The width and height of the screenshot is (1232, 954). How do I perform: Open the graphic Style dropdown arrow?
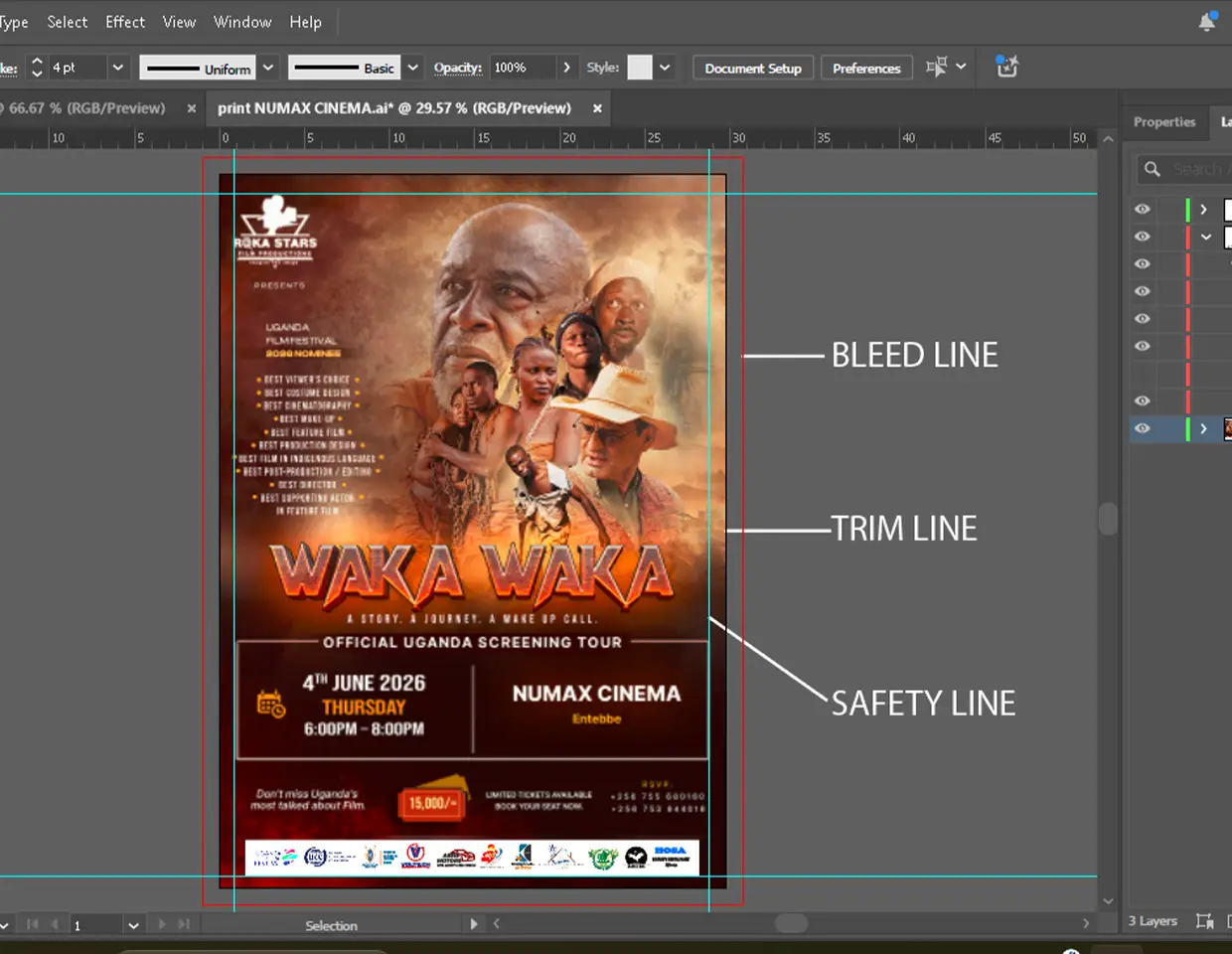pyautogui.click(x=665, y=68)
